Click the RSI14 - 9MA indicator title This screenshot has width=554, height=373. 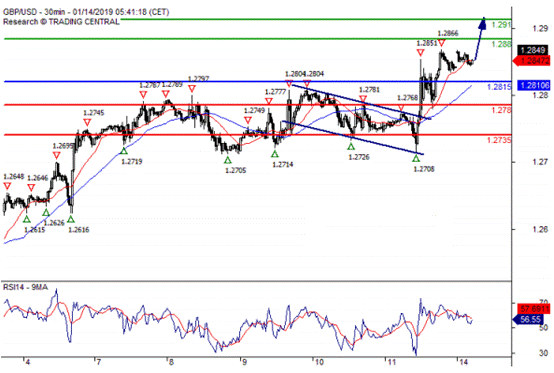[25, 287]
